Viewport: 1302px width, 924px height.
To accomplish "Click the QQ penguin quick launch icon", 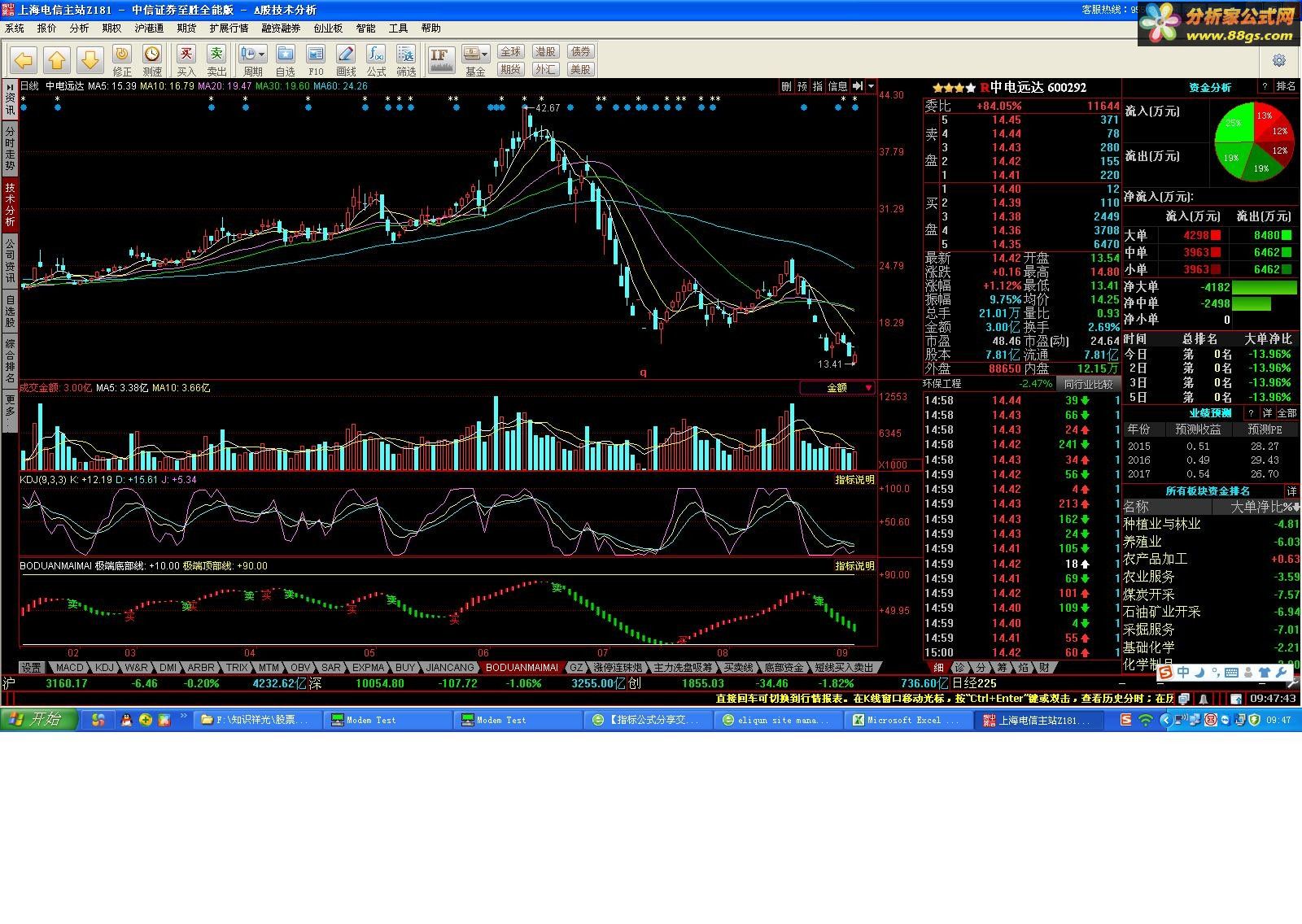I will point(126,720).
